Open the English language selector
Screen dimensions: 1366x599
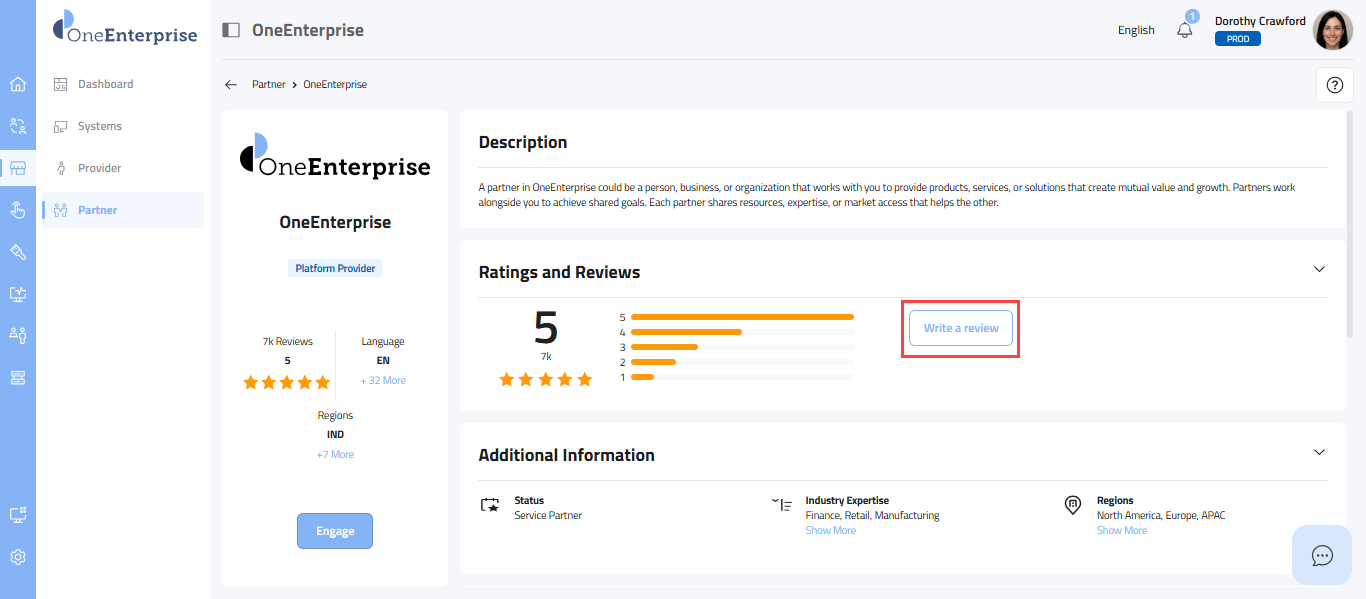pyautogui.click(x=1136, y=30)
